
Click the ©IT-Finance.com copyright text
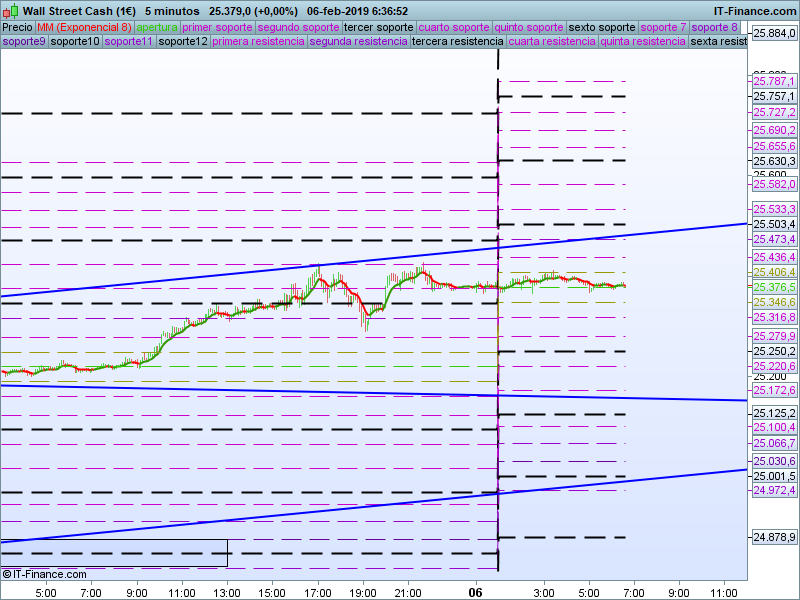pyautogui.click(x=44, y=574)
